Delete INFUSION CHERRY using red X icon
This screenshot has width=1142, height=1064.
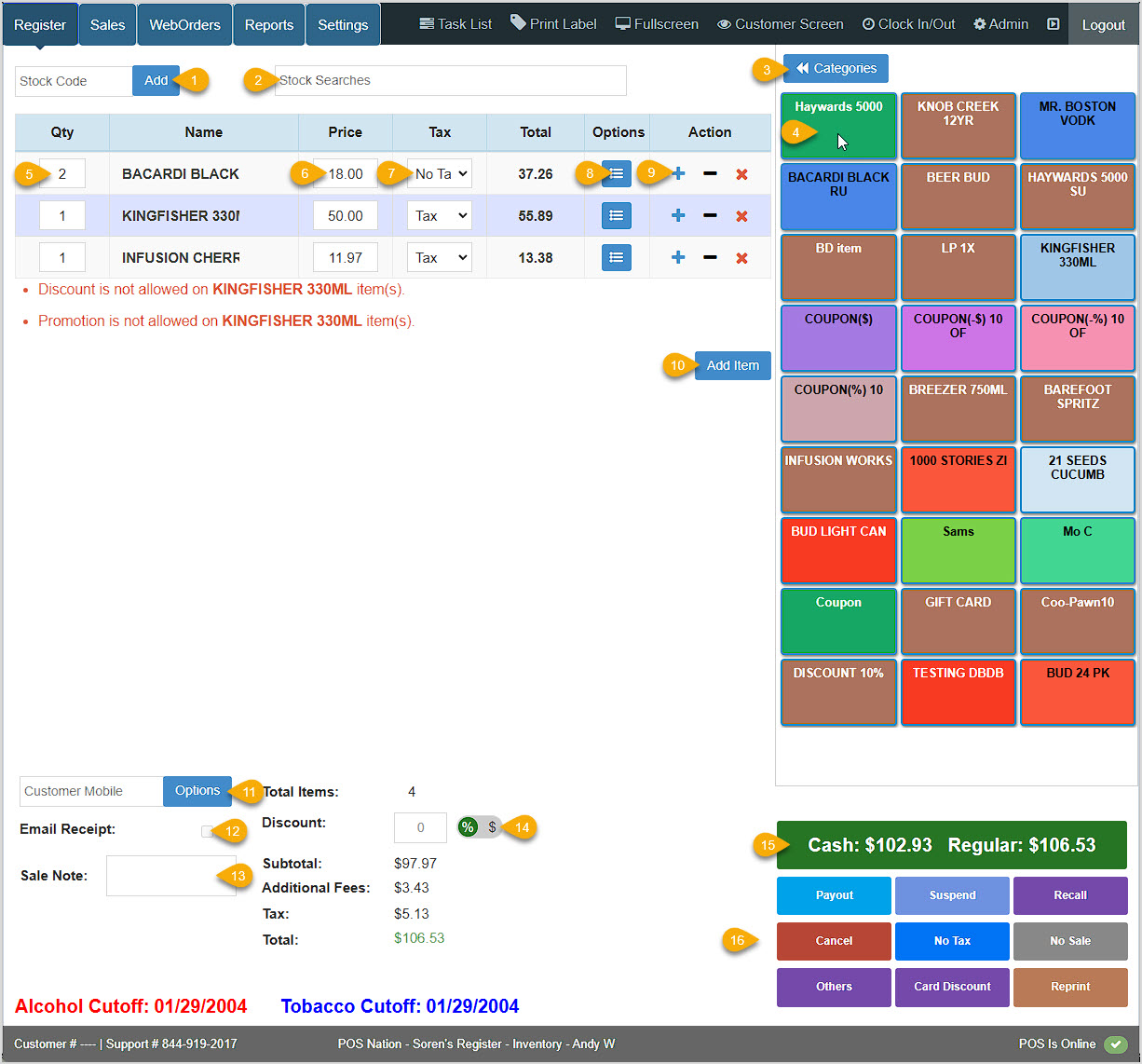pos(742,257)
